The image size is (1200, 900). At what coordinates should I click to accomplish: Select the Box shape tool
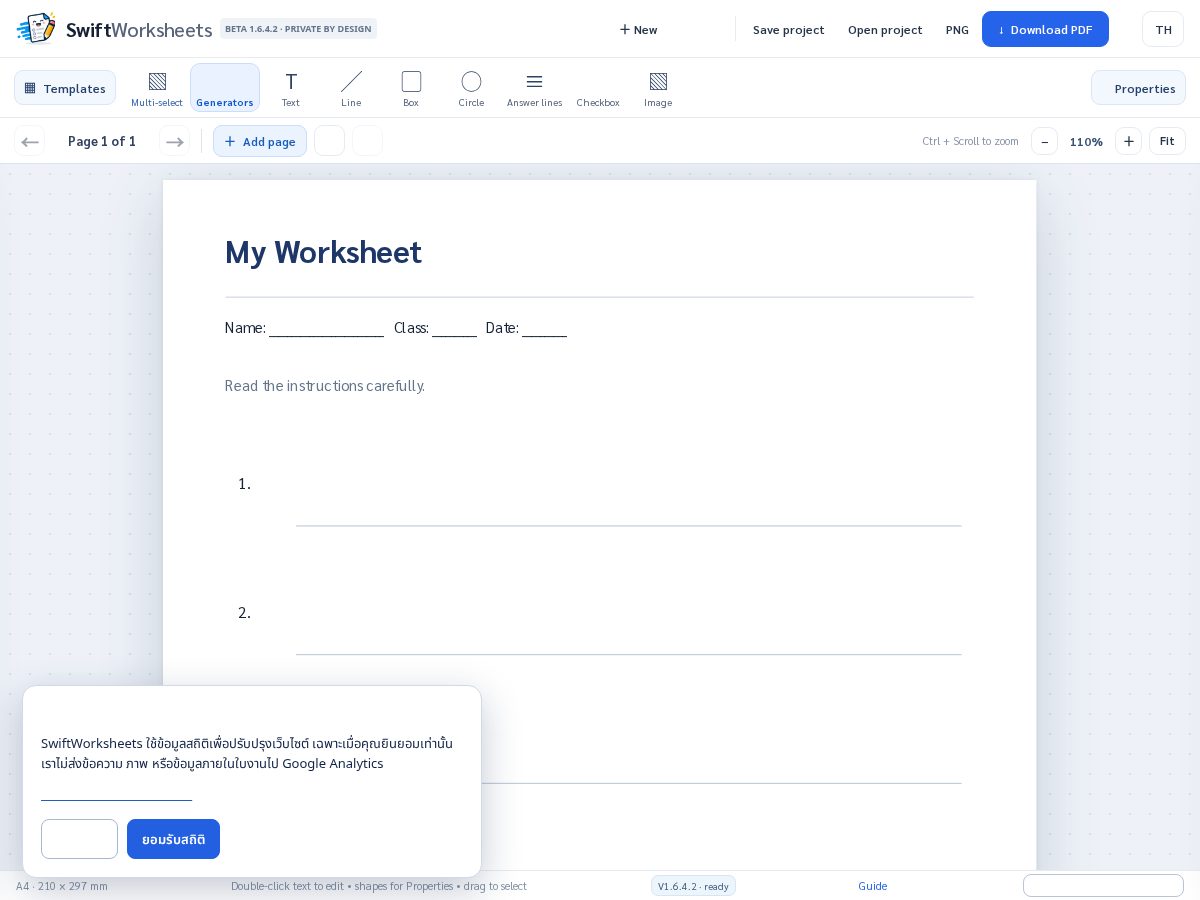pos(411,88)
